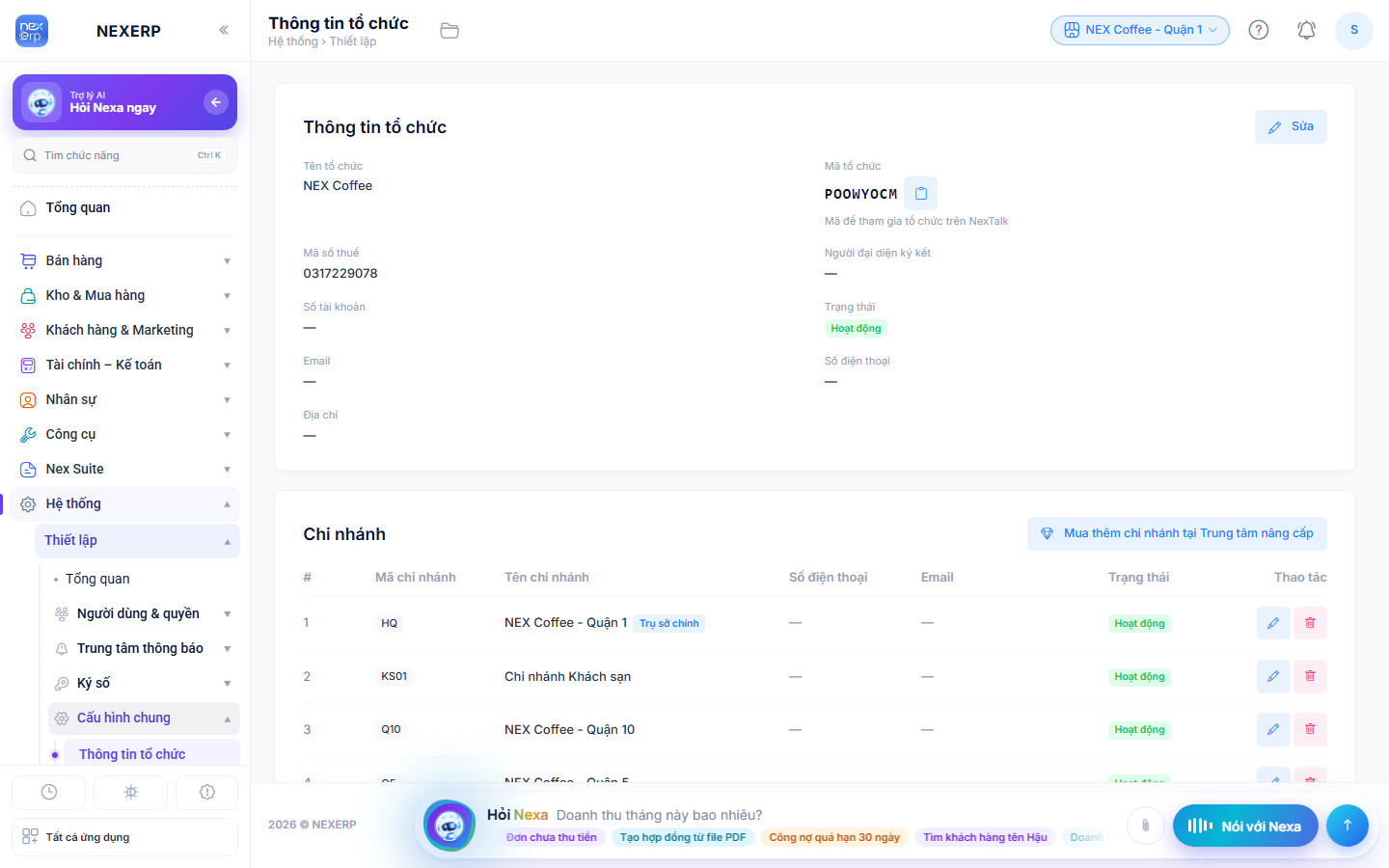This screenshot has height=868, width=1389.
Task: Copy the organization code POOWYOCM
Action: pos(921,194)
